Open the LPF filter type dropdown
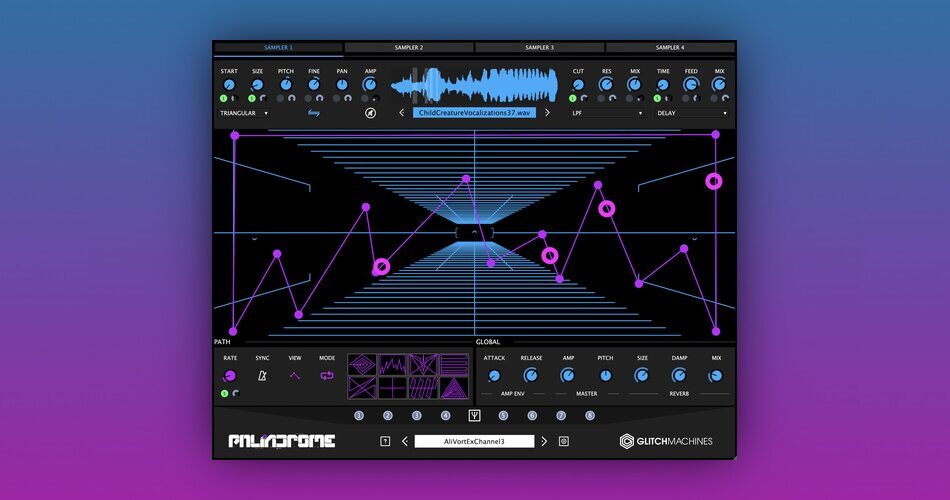The width and height of the screenshot is (950, 500). [606, 114]
